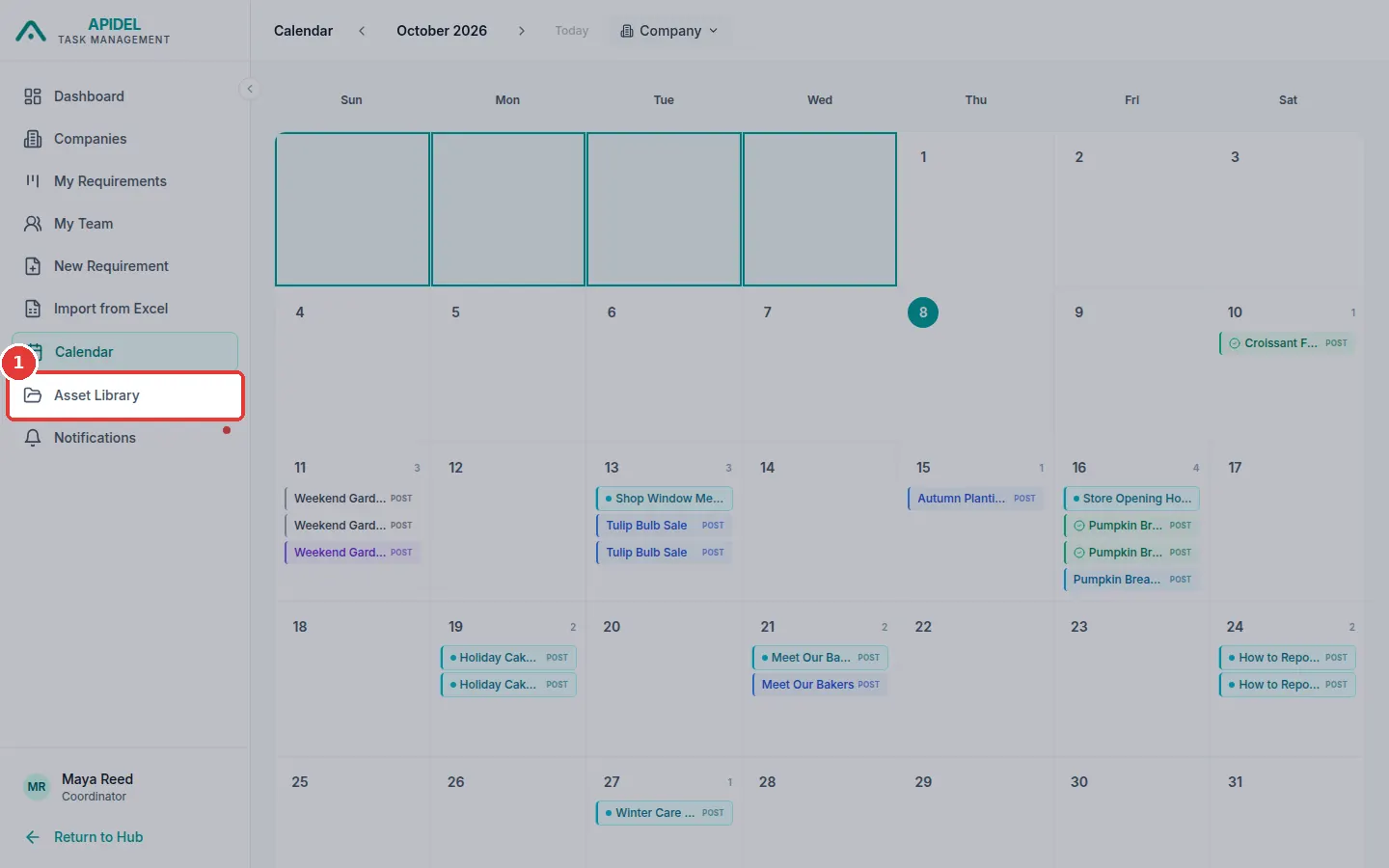Open the Company filter dropdown
The height and width of the screenshot is (868, 1389).
point(669,31)
